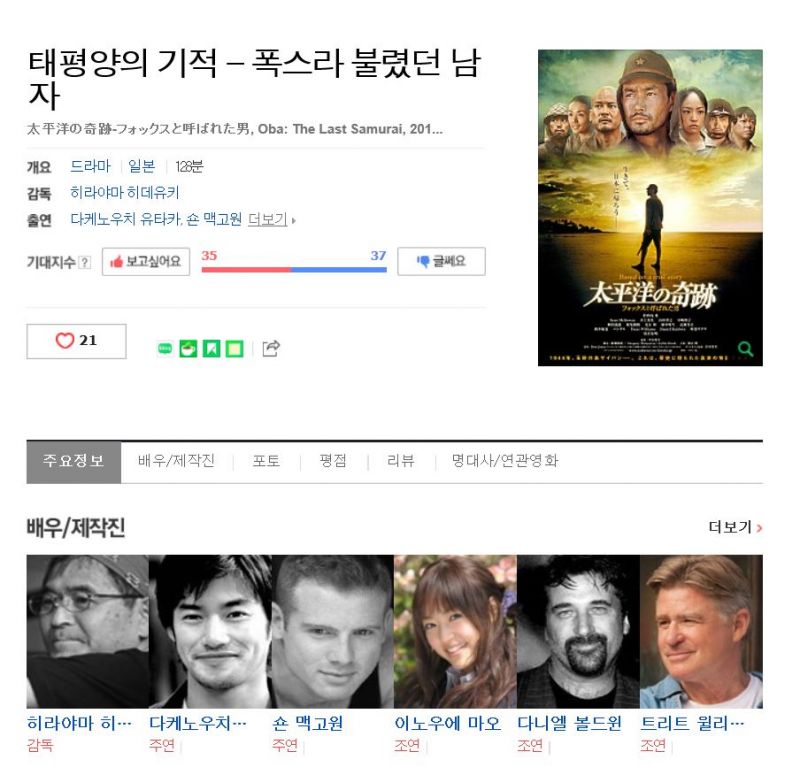Viewport: 800px width, 775px height.
Task: Share to Naver Cafe cup icon
Action: 188,349
